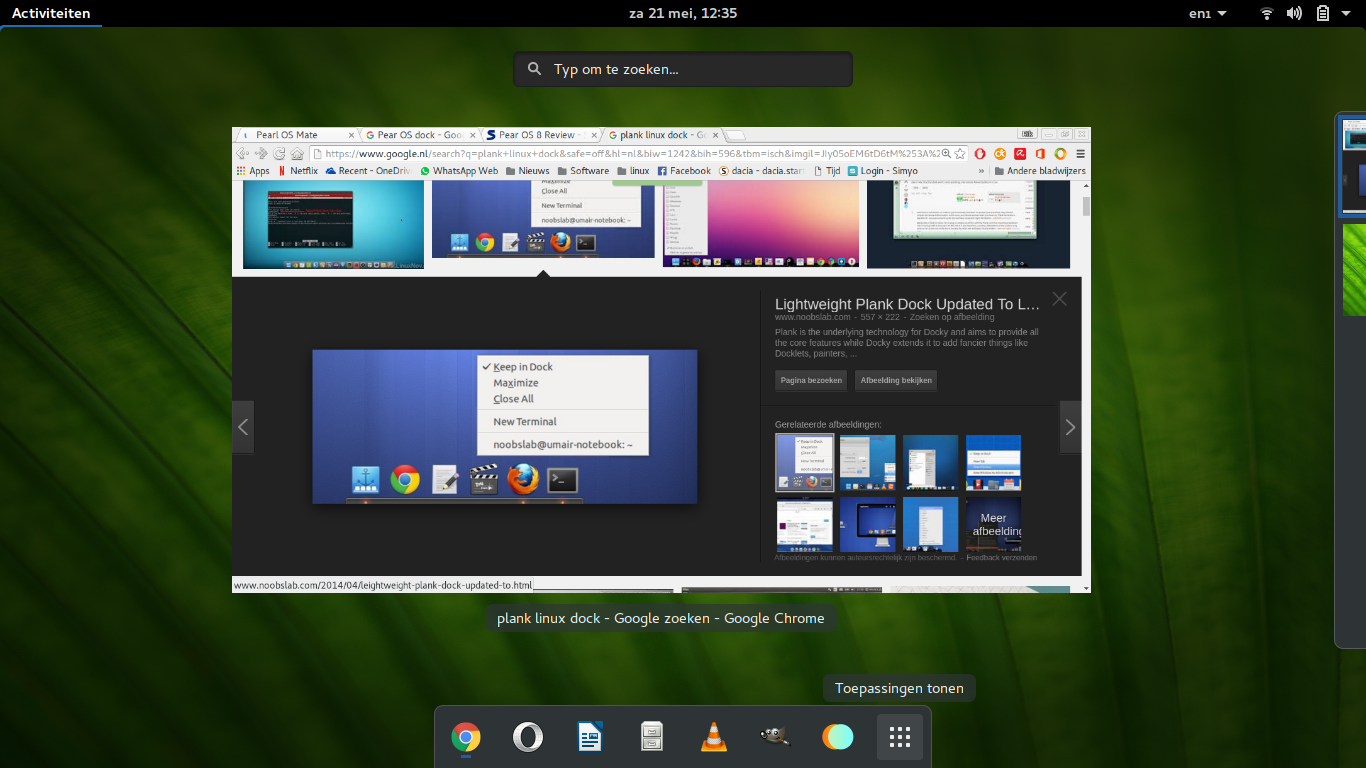Screen dimensions: 1366x768
Task: Launch VLC media player from the dash
Action: point(713,738)
